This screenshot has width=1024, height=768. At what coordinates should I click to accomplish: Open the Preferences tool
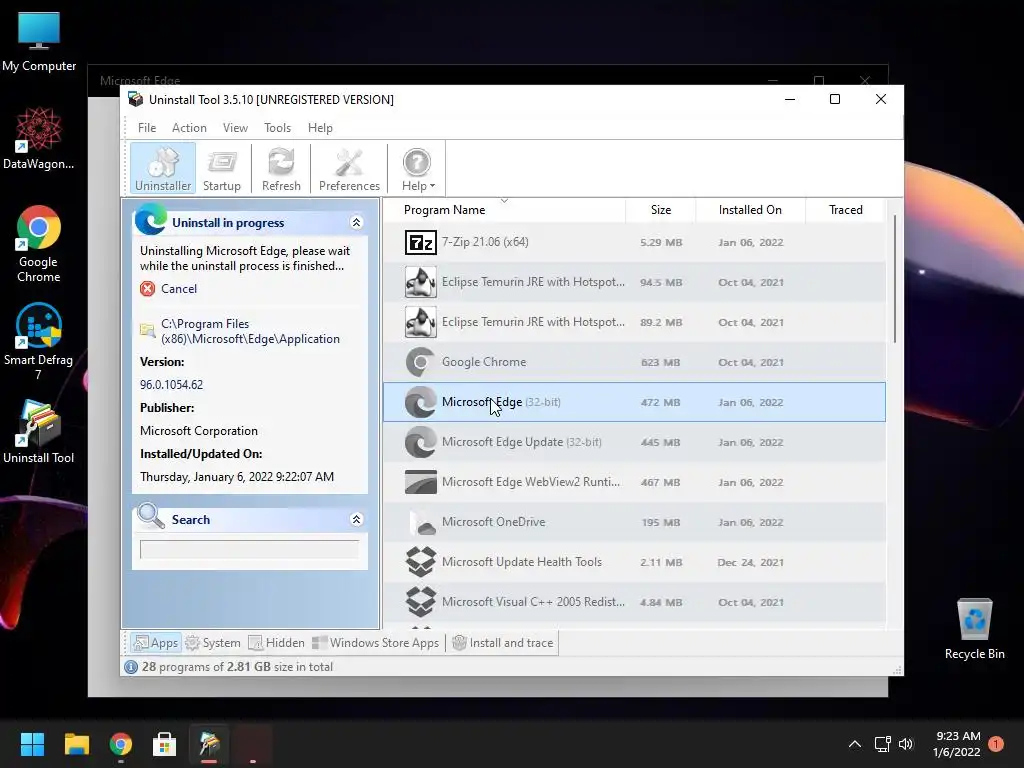pyautogui.click(x=349, y=168)
